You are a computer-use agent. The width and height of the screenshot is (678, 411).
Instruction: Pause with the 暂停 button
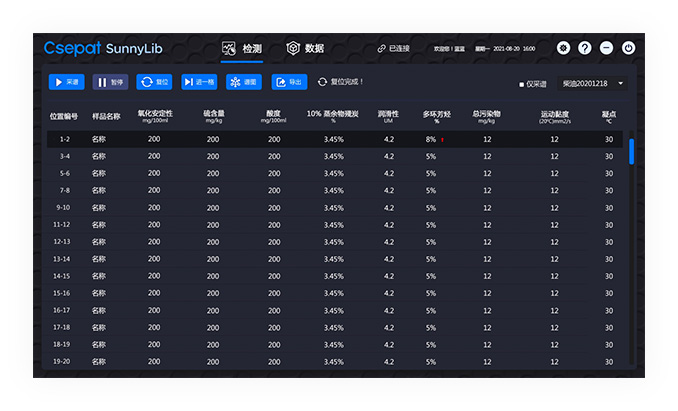coord(110,82)
